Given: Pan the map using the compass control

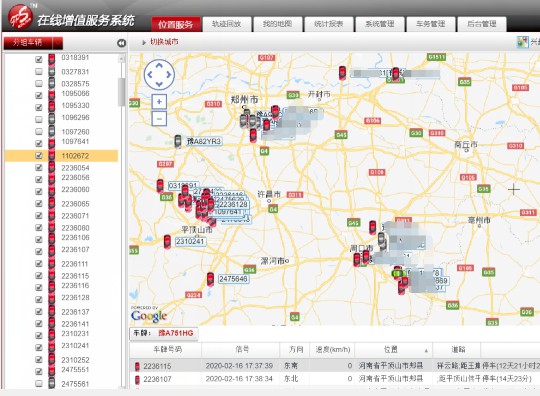Looking at the screenshot, I should coord(159,74).
